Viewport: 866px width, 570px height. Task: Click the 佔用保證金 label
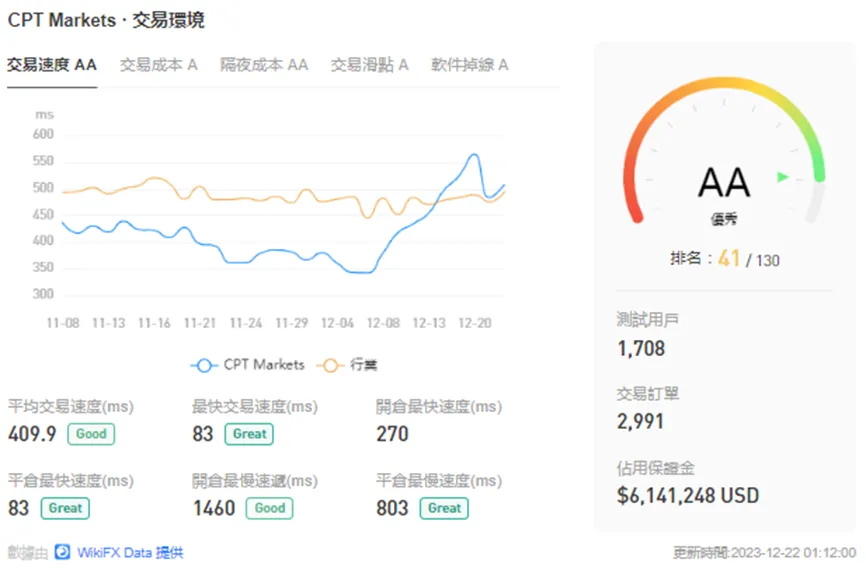point(656,468)
